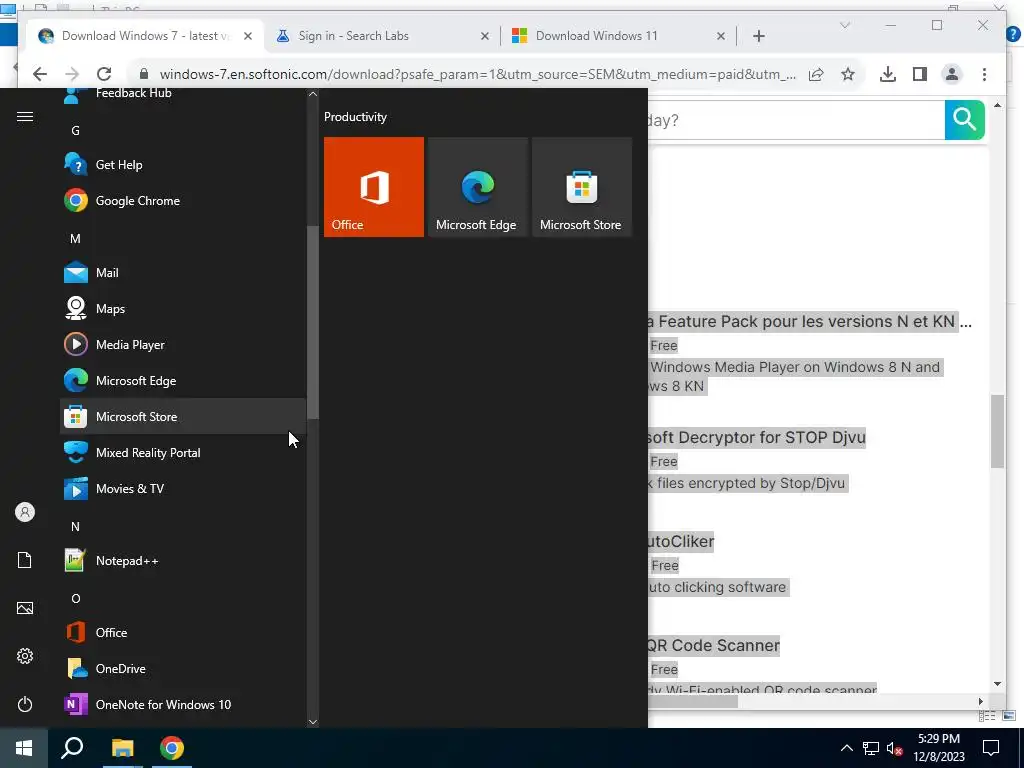Go back in Chrome

(40, 74)
